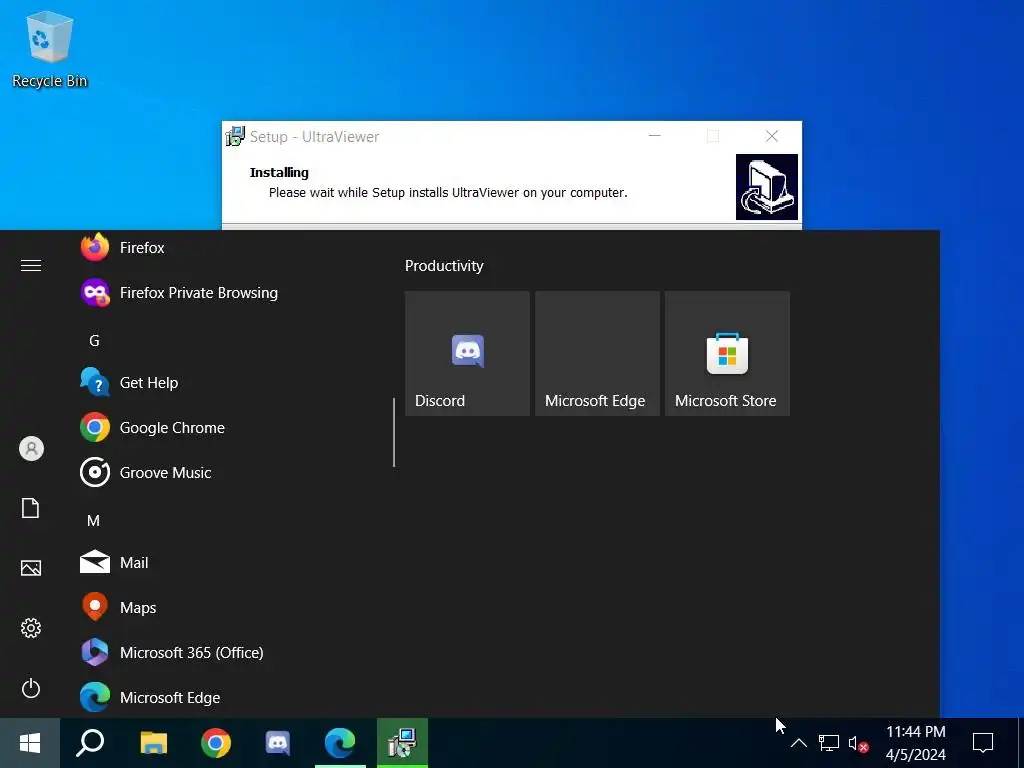Switch to UltraViewer Setup on the taskbar
The height and width of the screenshot is (768, 1024).
coord(402,743)
